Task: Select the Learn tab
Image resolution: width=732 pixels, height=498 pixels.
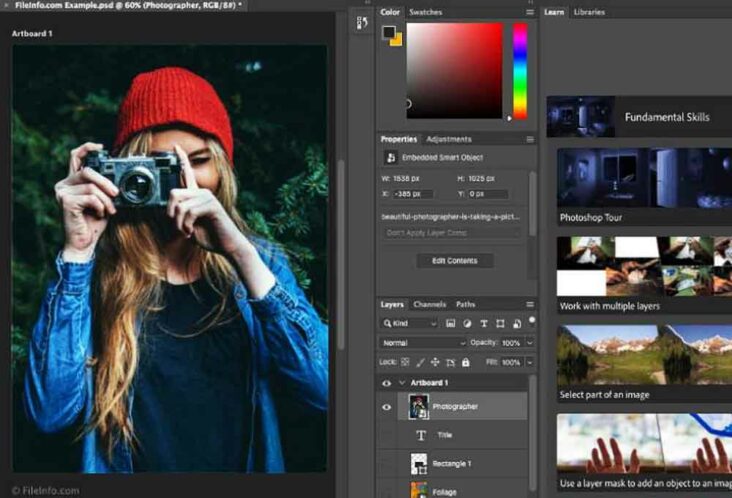Action: pos(554,12)
